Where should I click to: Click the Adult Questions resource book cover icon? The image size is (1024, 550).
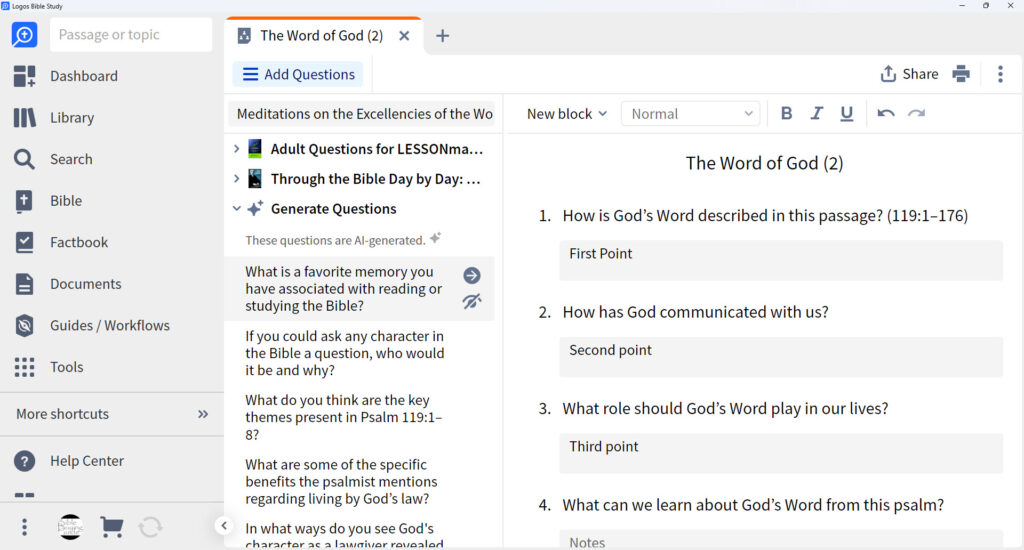click(255, 149)
